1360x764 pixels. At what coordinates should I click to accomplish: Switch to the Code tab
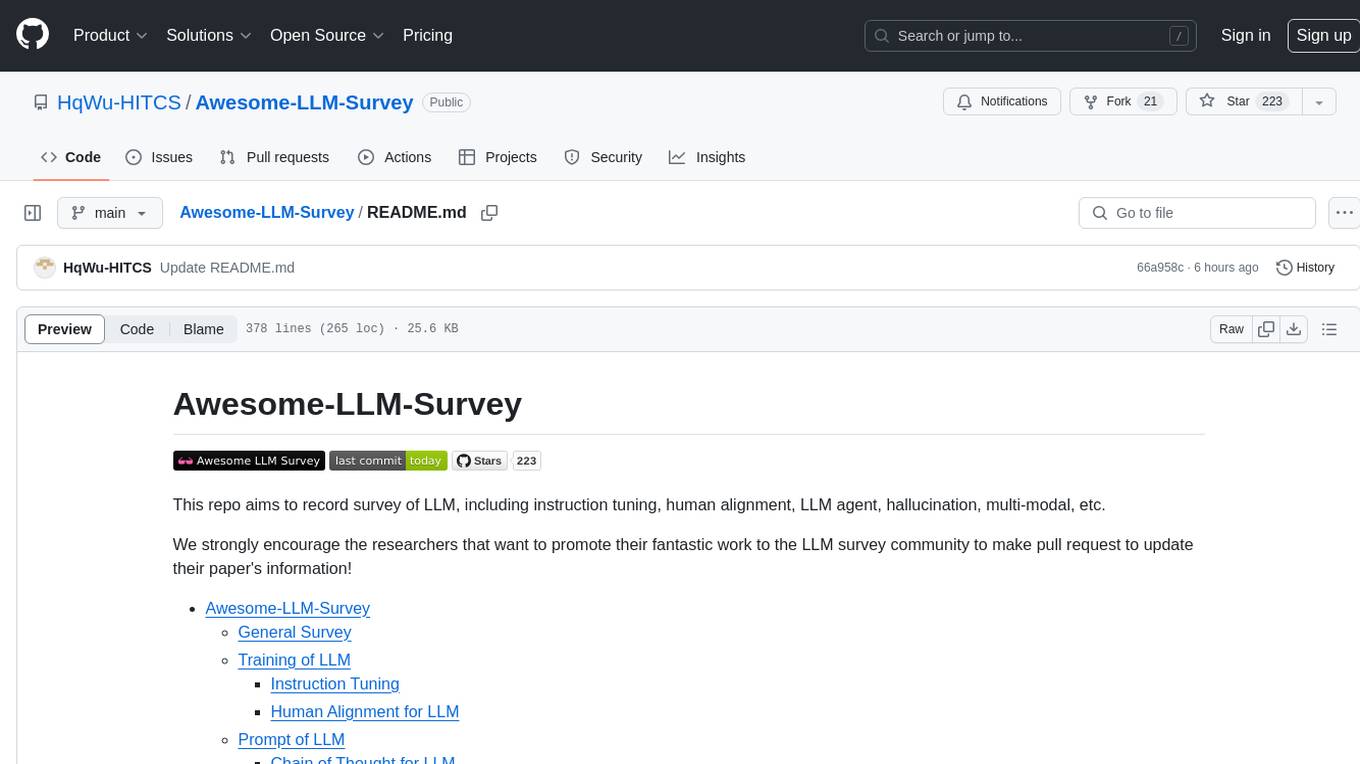pyautogui.click(x=71, y=157)
